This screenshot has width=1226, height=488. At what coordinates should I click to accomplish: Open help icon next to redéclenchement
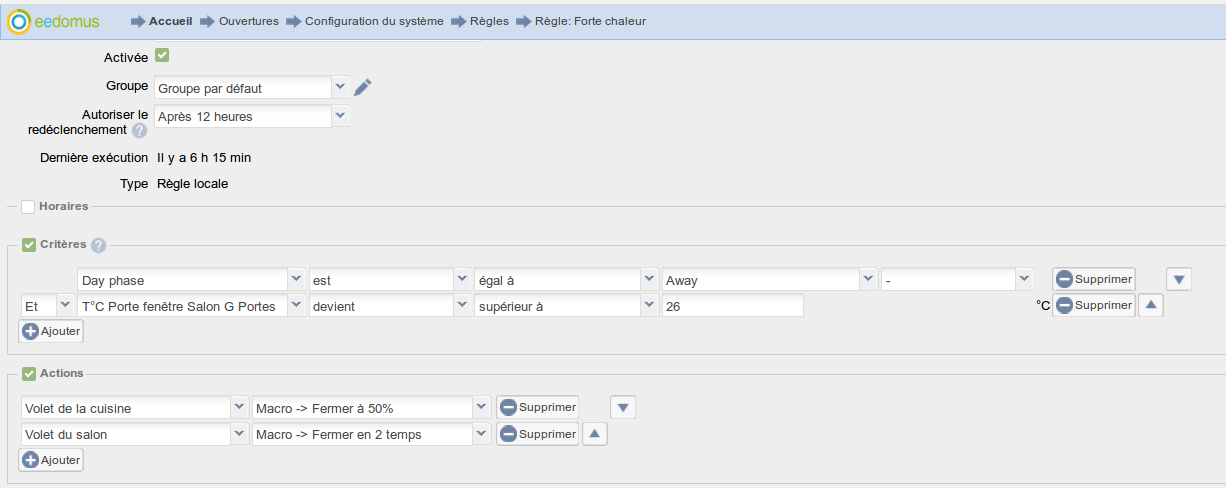click(139, 130)
